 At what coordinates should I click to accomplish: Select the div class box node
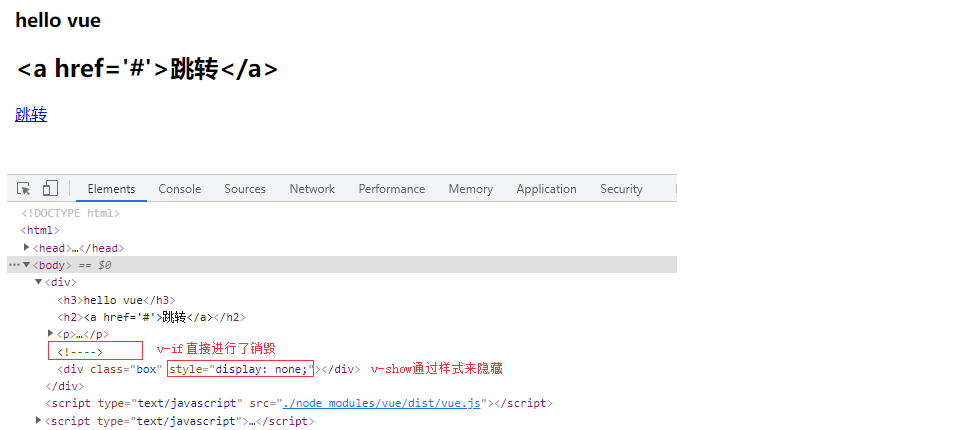pos(110,369)
